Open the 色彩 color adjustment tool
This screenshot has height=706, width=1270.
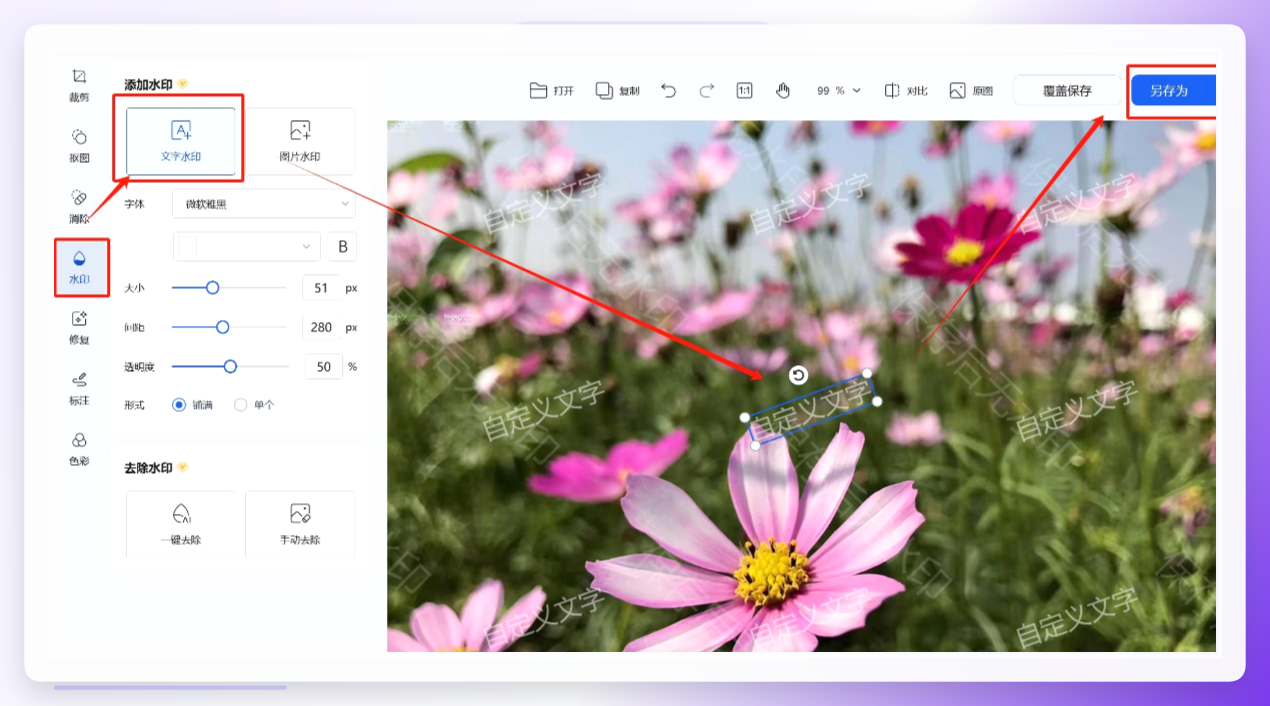pos(79,448)
